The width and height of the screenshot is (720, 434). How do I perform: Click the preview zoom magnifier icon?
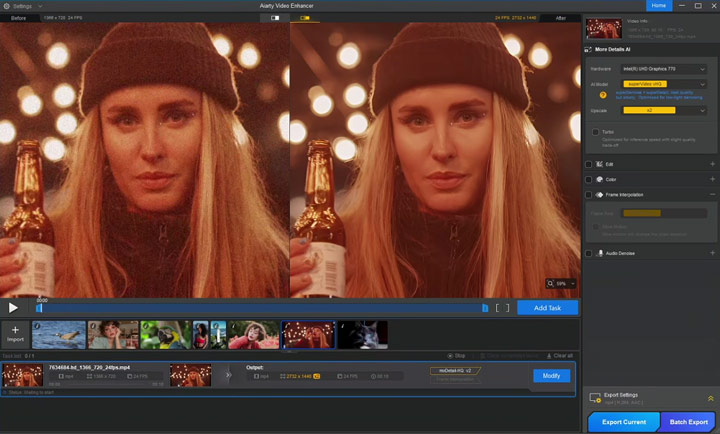pos(550,284)
